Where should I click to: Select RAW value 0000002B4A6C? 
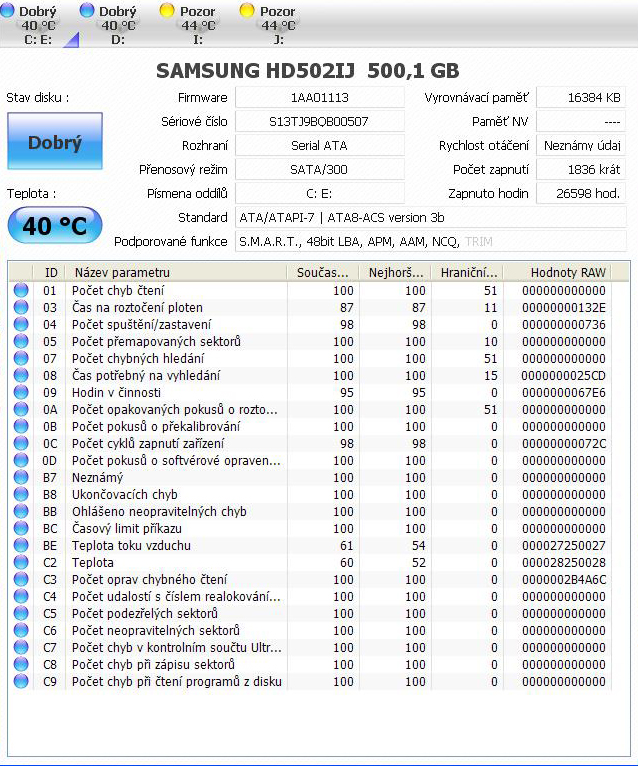pos(564,579)
